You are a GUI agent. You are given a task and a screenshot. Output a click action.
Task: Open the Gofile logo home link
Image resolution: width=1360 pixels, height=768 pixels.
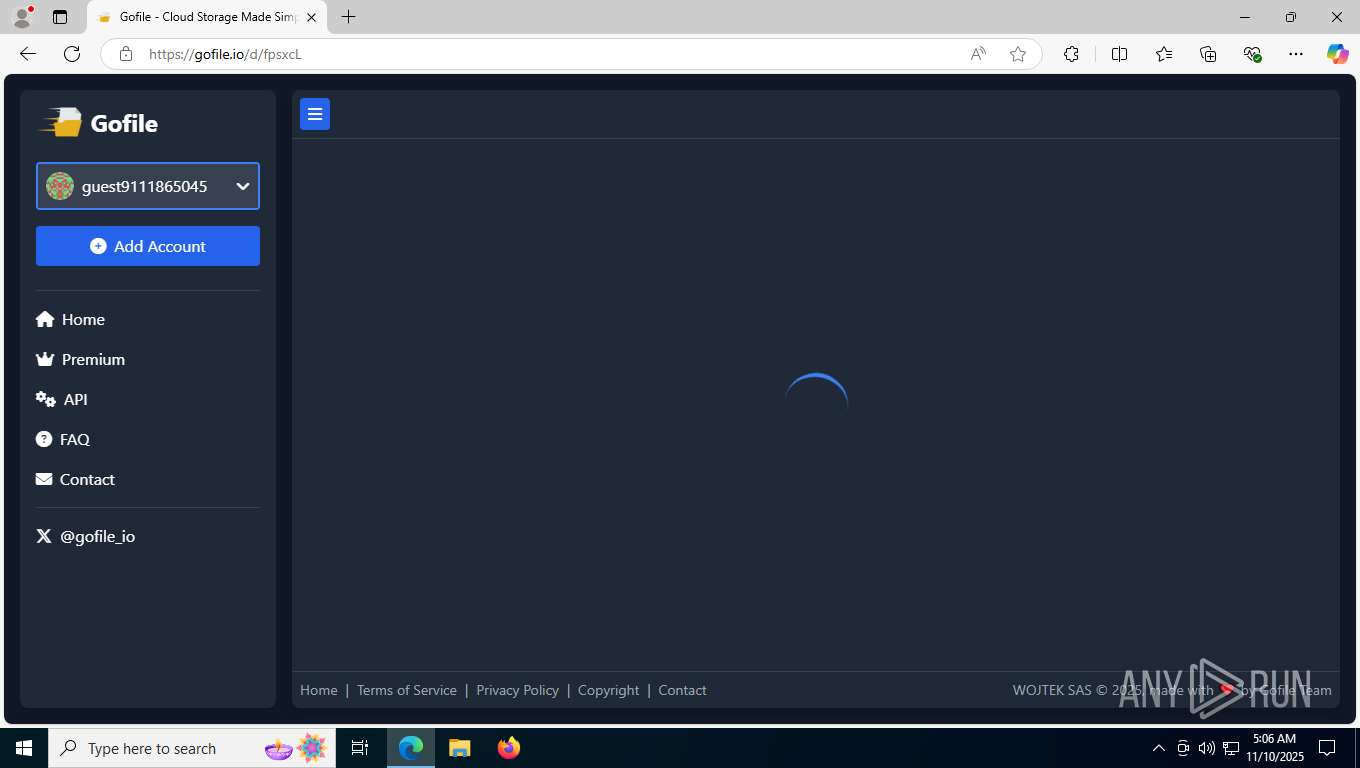point(98,123)
